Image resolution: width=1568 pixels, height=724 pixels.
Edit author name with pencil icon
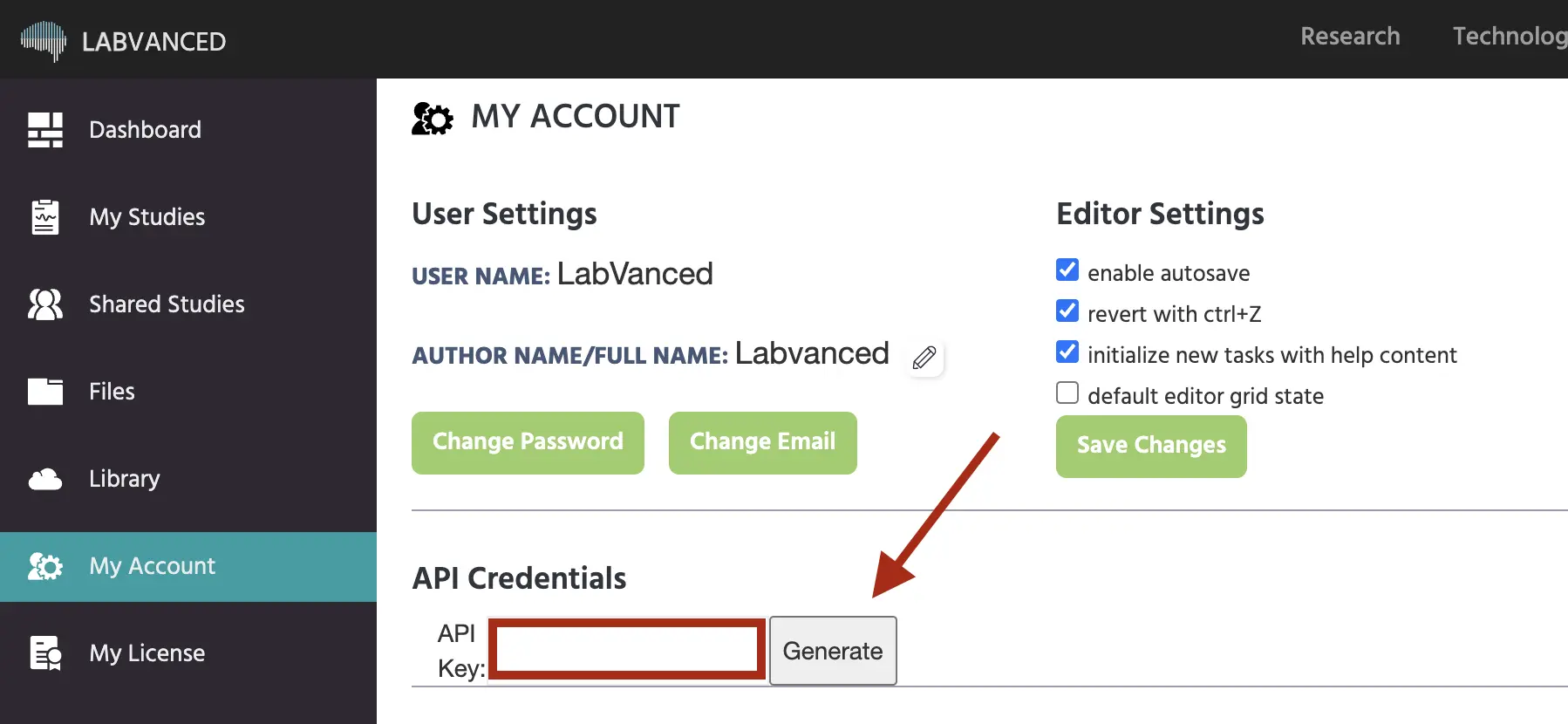tap(924, 358)
